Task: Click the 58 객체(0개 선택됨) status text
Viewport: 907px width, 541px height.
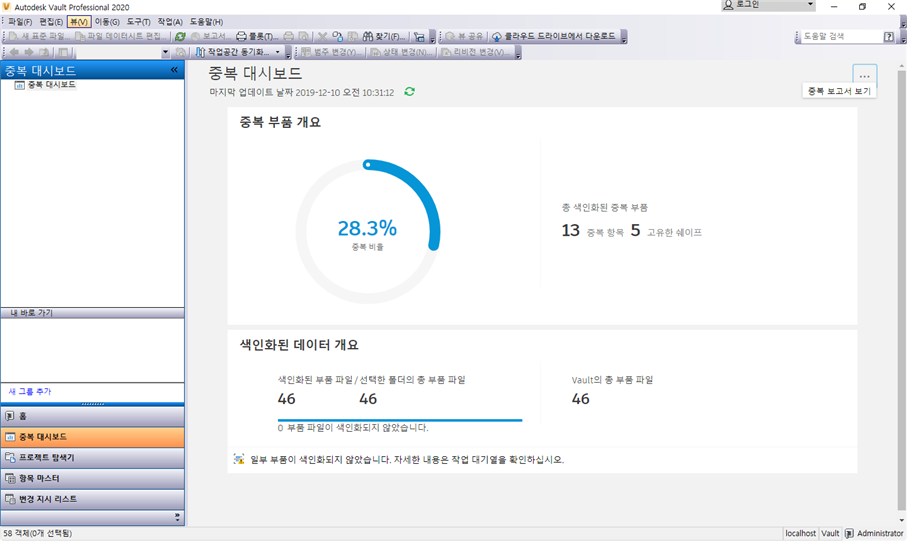Action: 38,533
